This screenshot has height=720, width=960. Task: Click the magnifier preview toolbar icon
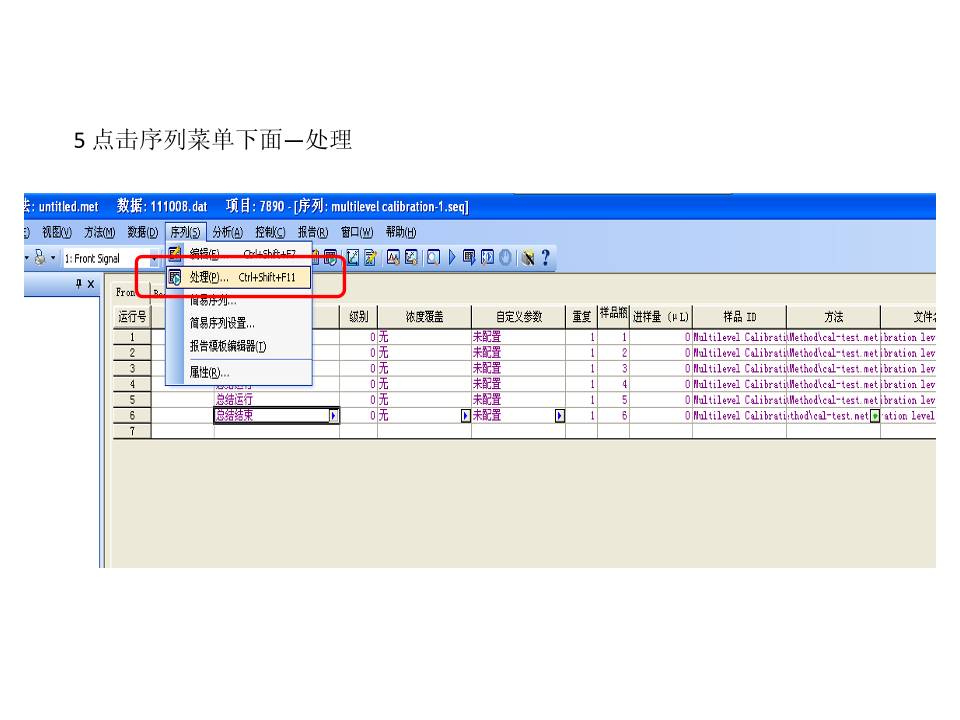433,258
